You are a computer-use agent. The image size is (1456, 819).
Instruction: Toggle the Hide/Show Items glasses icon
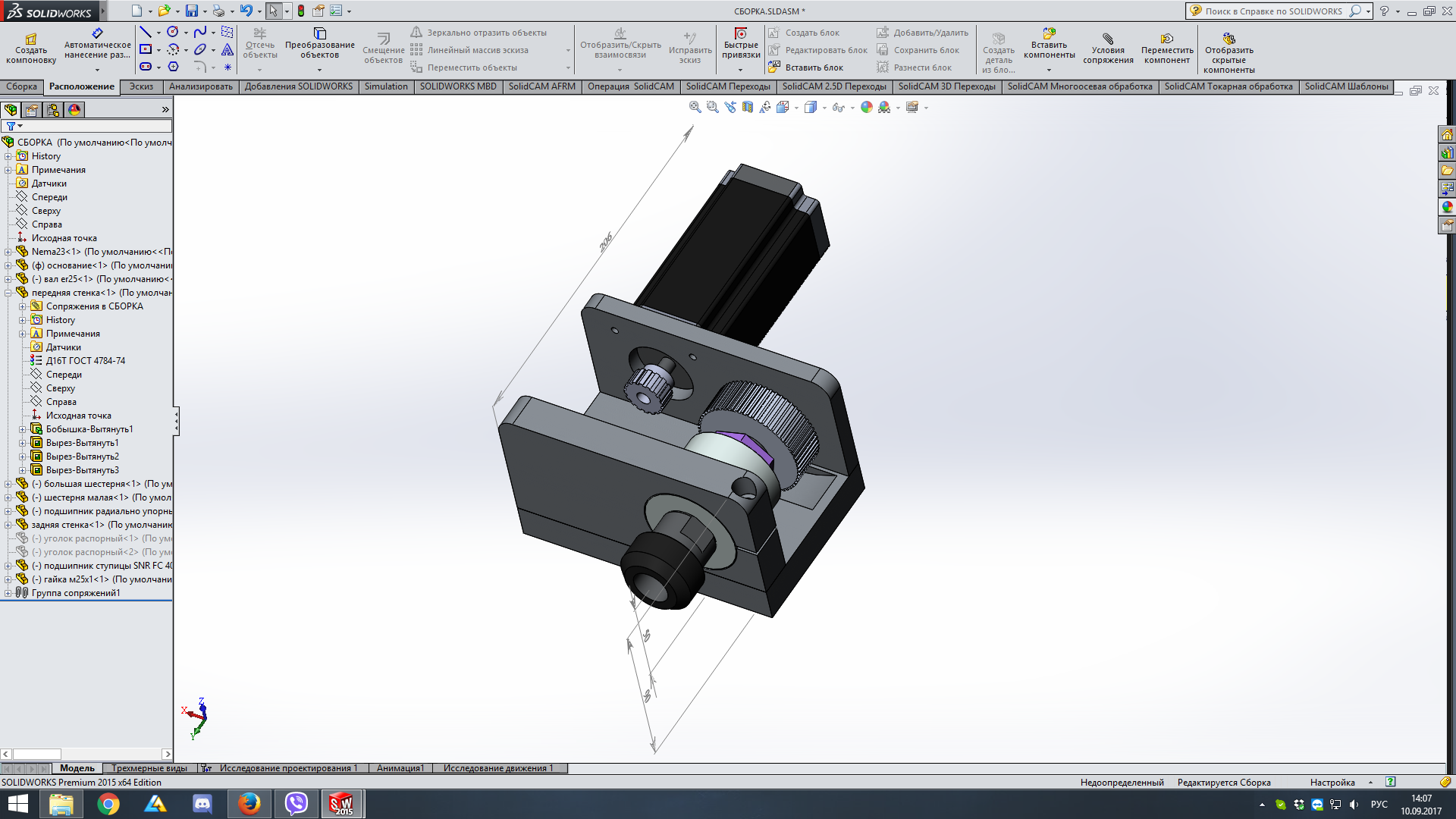[x=837, y=108]
